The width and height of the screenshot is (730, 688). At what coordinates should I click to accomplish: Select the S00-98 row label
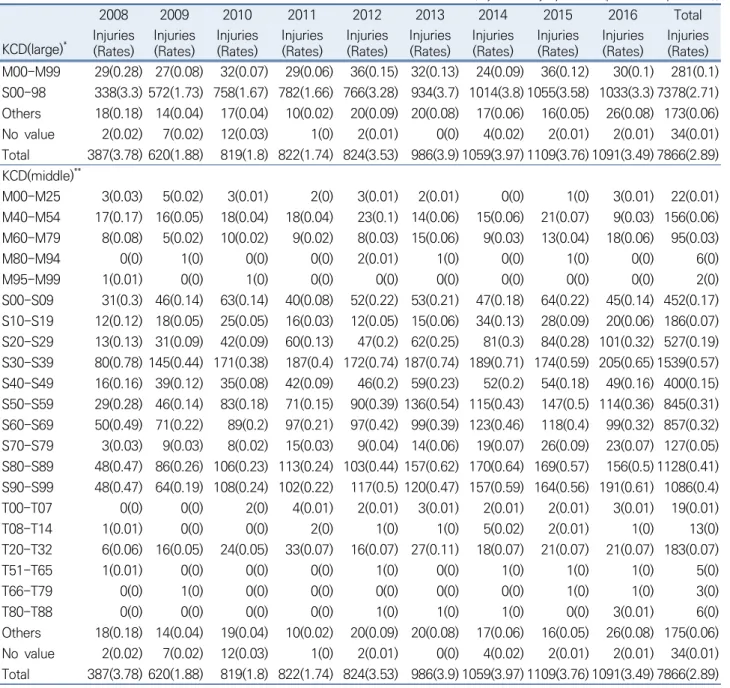24,93
